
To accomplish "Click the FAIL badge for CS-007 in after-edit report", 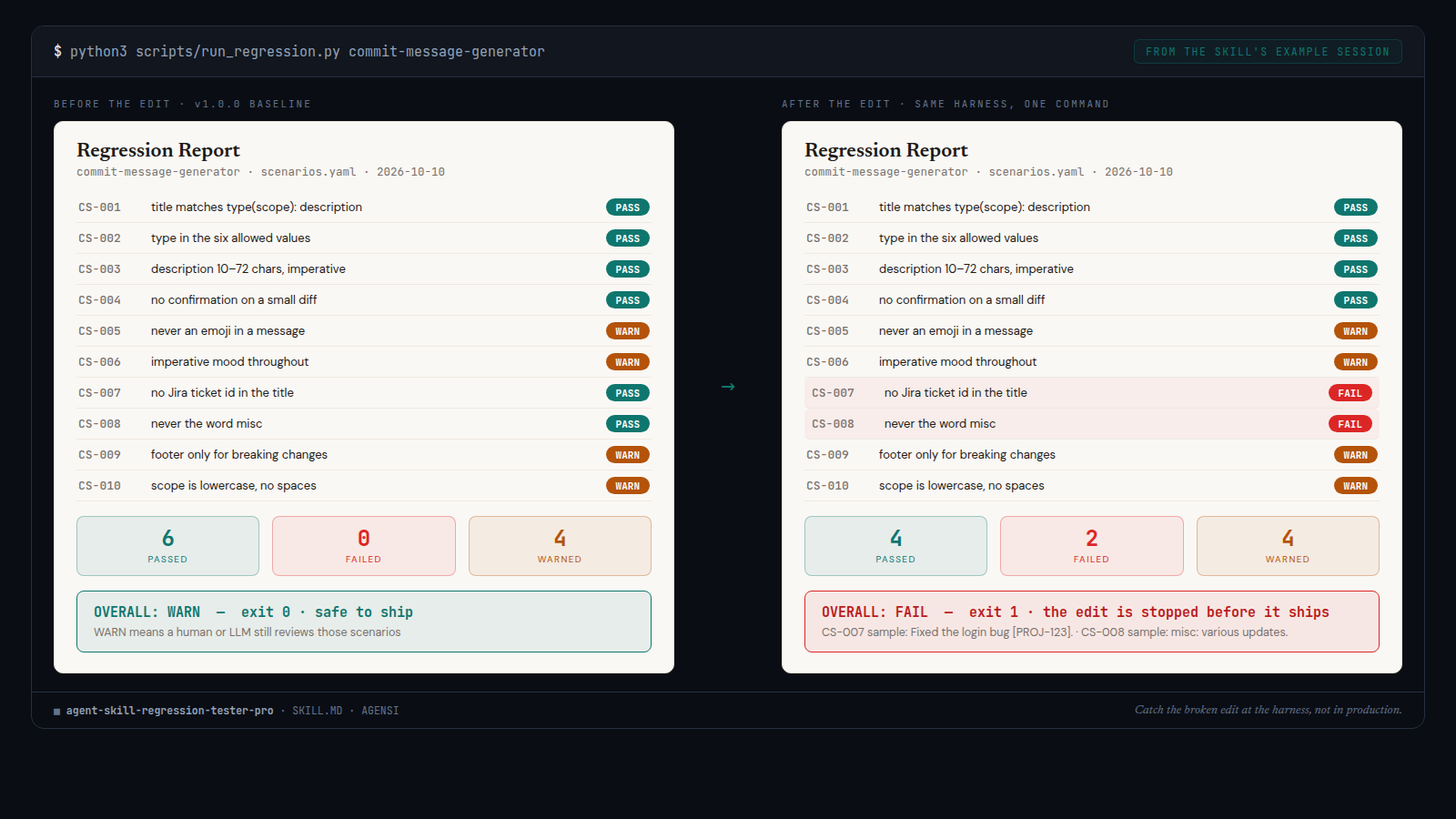I will coord(1350,393).
